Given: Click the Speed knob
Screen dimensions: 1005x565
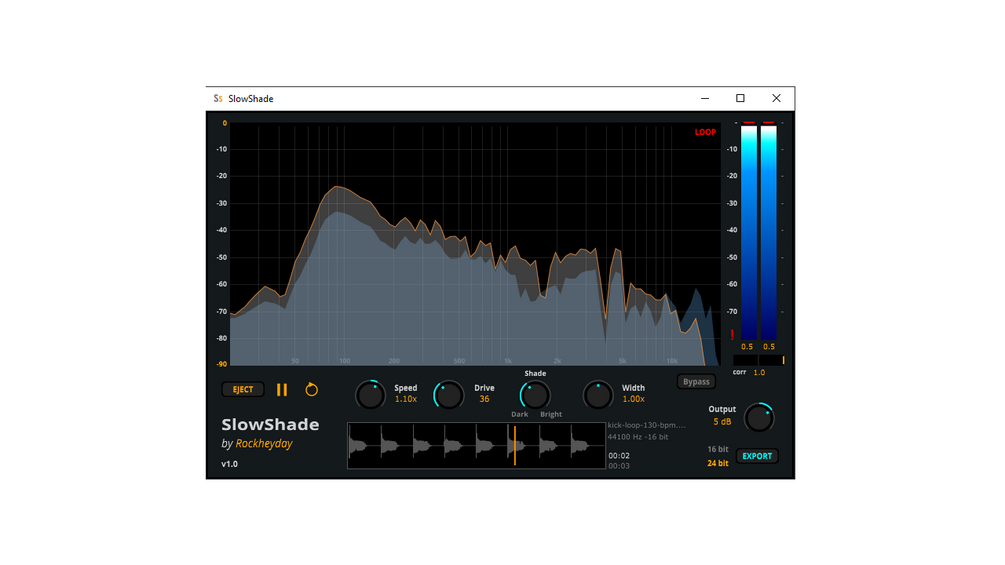Looking at the screenshot, I should (370, 395).
